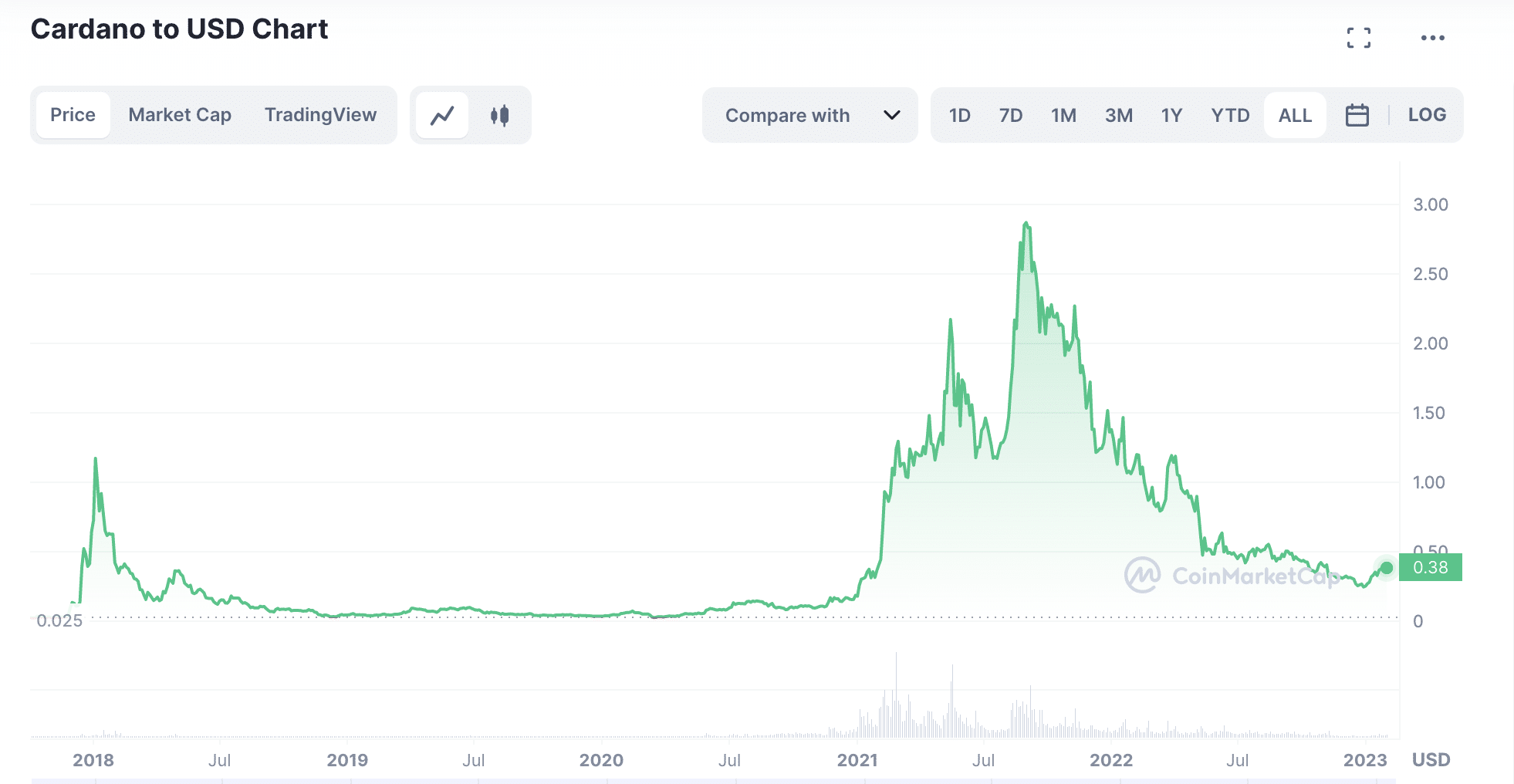Image resolution: width=1514 pixels, height=784 pixels.
Task: Open the three-dot more options menu
Action: 1432,38
